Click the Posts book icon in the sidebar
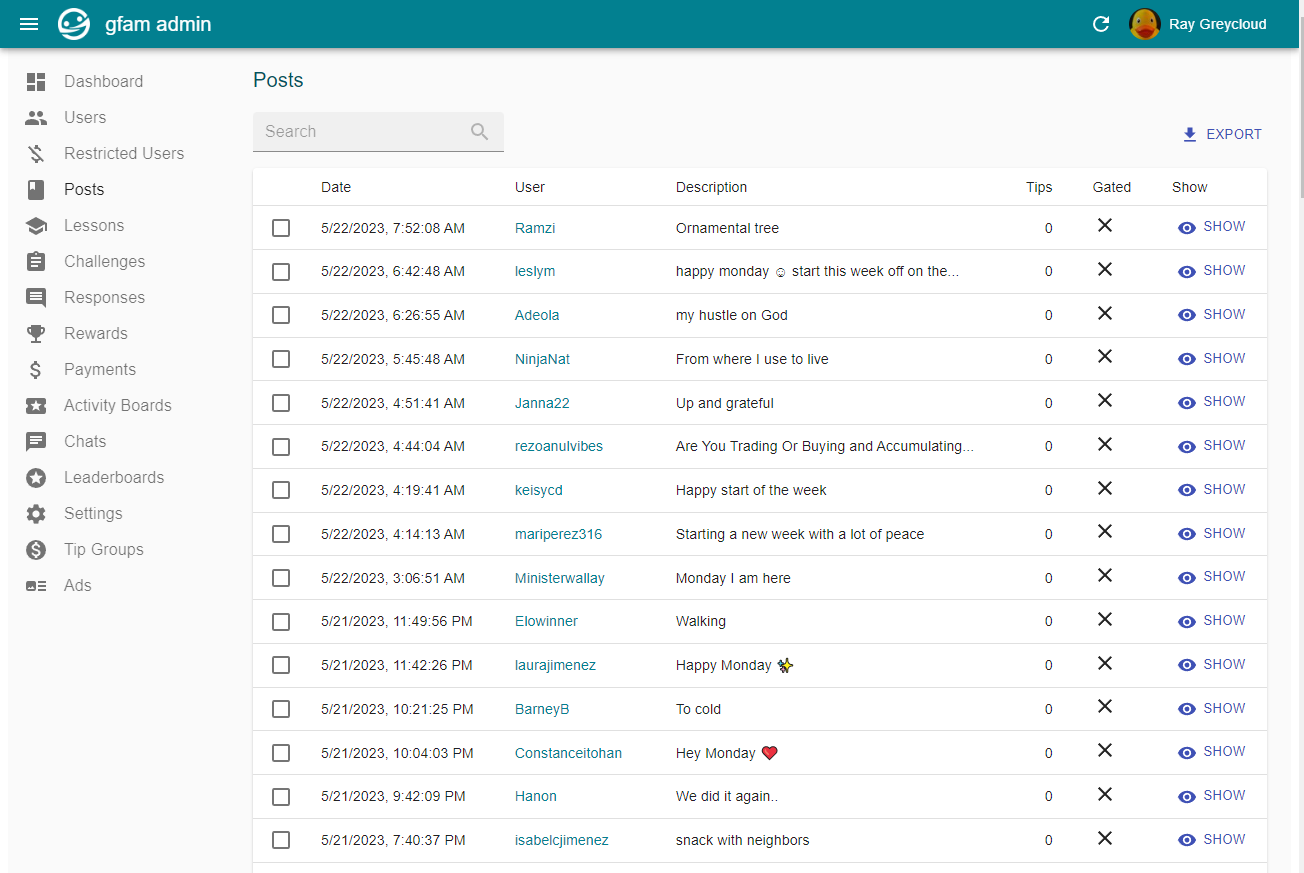The height and width of the screenshot is (873, 1304). click(x=36, y=190)
